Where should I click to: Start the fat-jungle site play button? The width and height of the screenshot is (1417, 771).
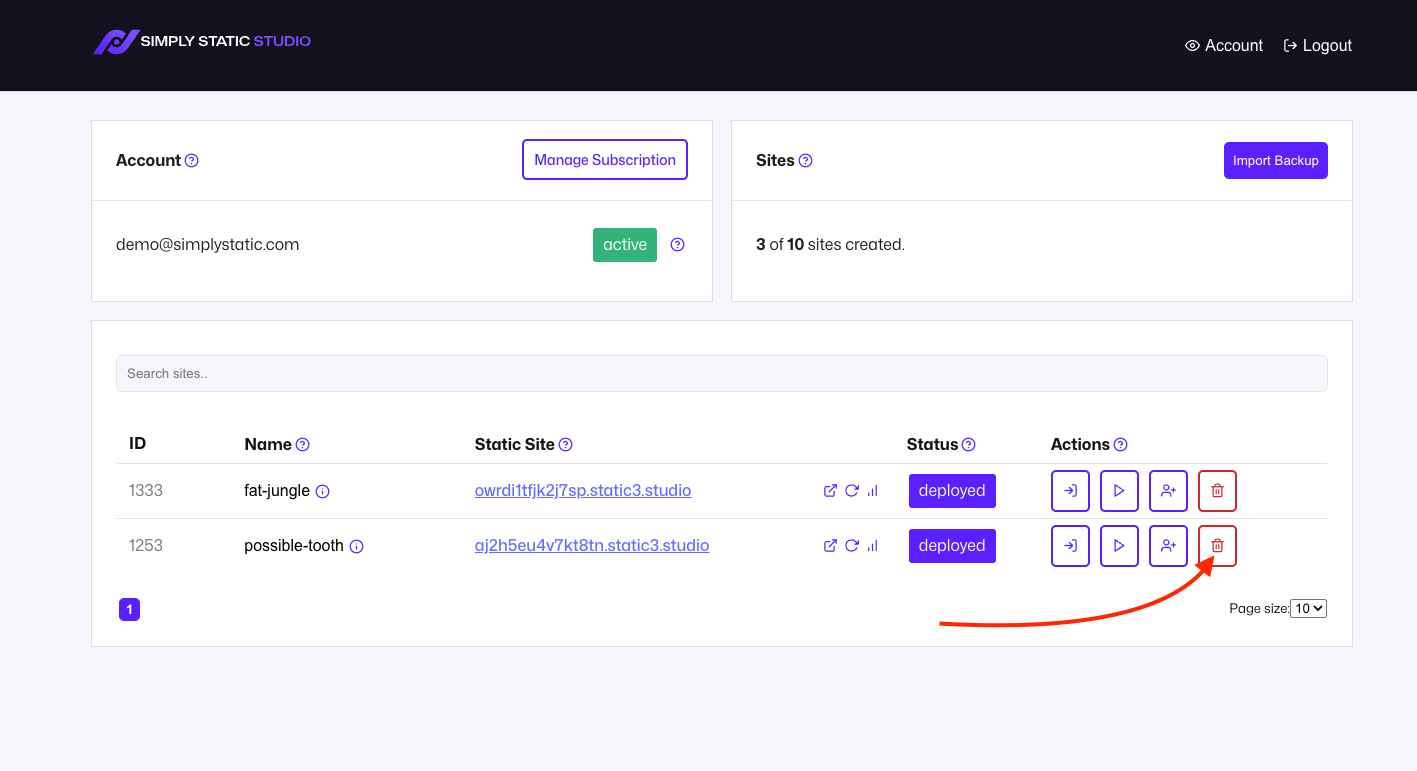tap(1119, 491)
